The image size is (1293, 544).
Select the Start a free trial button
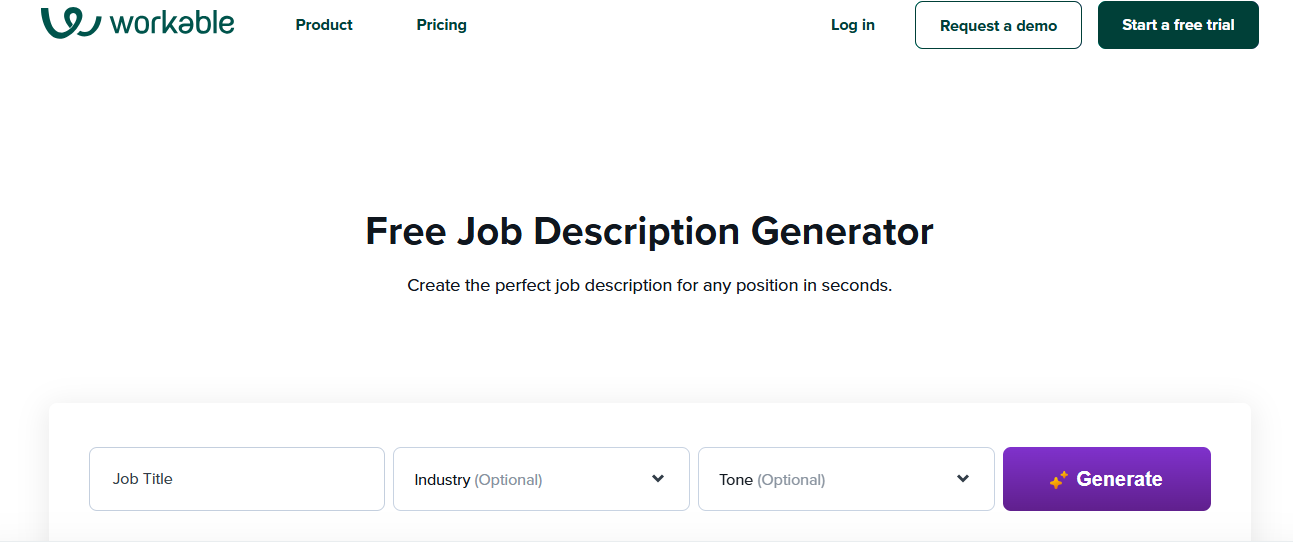pos(1178,25)
